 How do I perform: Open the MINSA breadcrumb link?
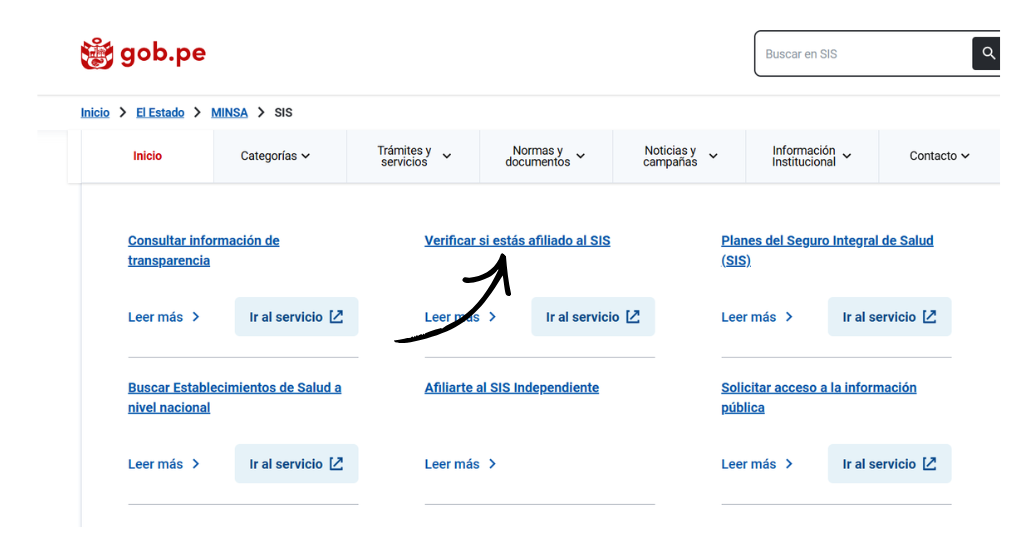[x=229, y=112]
